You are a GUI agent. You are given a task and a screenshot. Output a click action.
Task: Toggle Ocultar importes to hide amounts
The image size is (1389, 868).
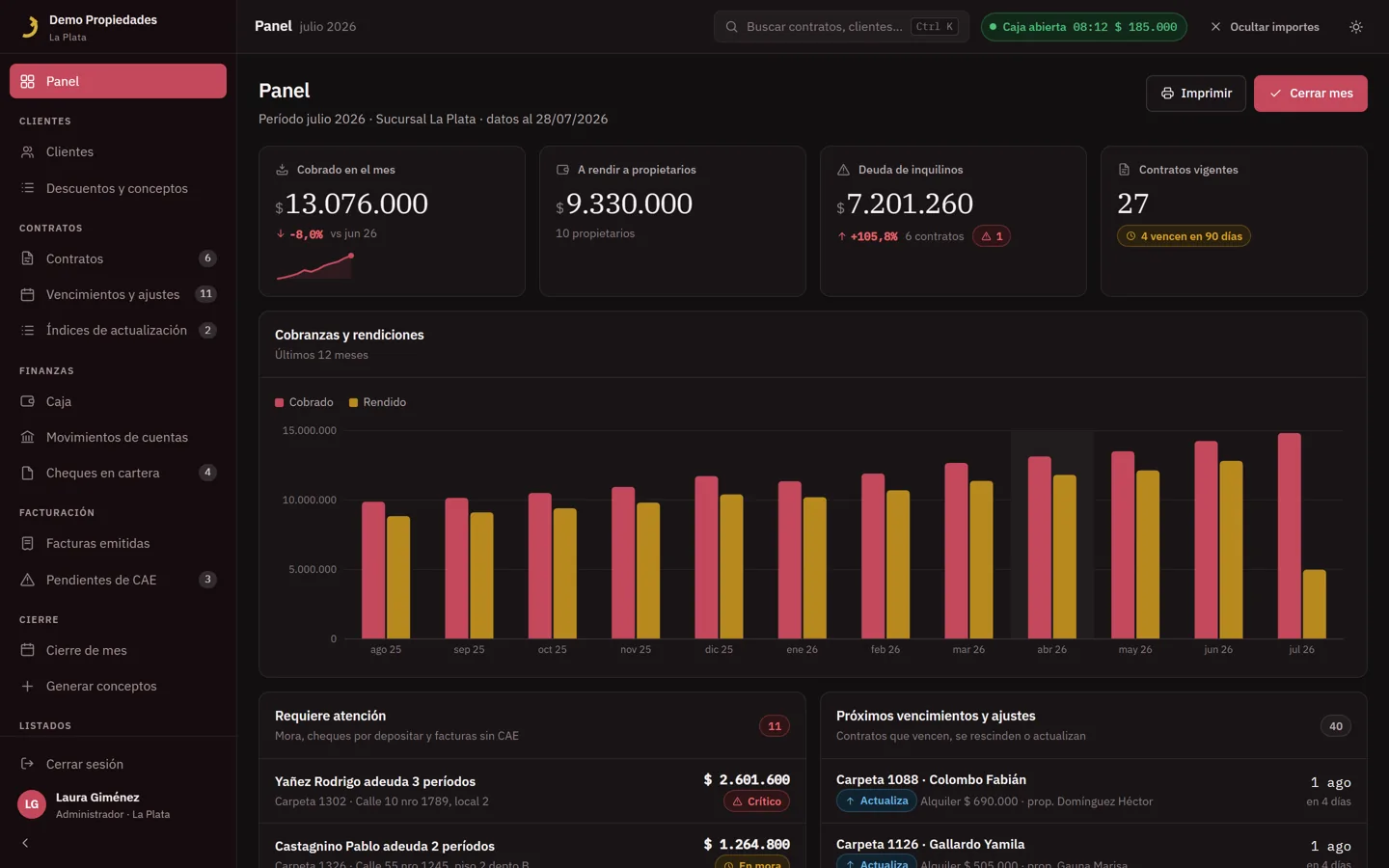[x=1265, y=27]
